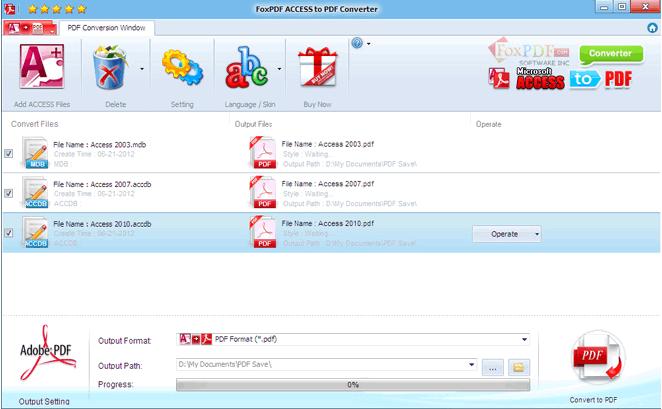Select the File Name : Access 2010.pdf text
Image resolution: width=662 pixels, height=409 pixels.
pos(328,223)
